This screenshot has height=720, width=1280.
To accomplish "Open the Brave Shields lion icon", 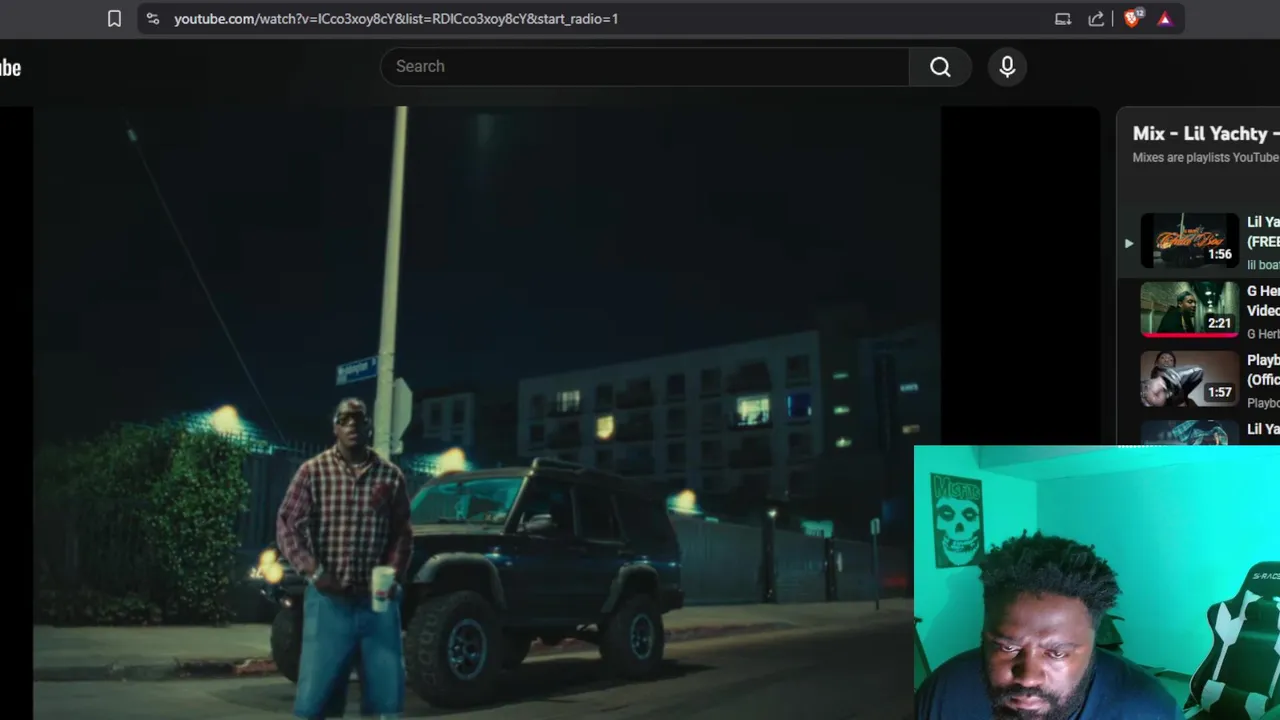I will 1131,18.
